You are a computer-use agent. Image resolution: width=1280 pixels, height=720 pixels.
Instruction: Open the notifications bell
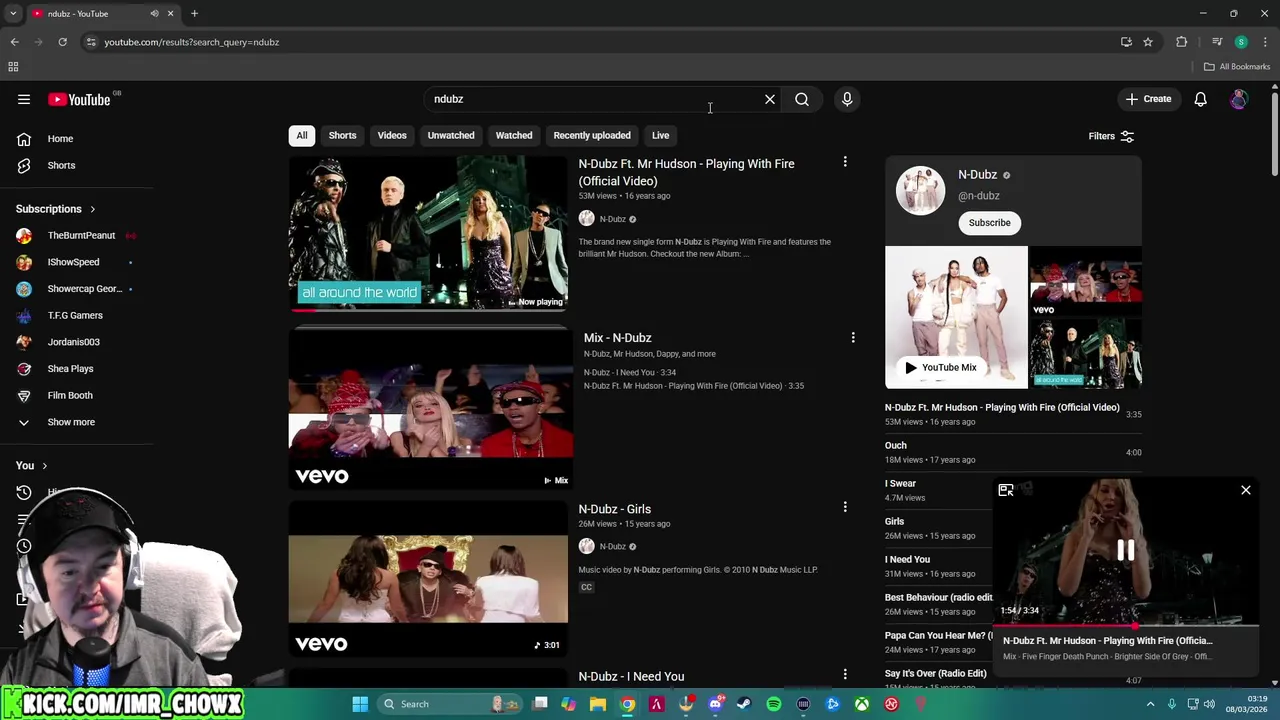coord(1200,99)
